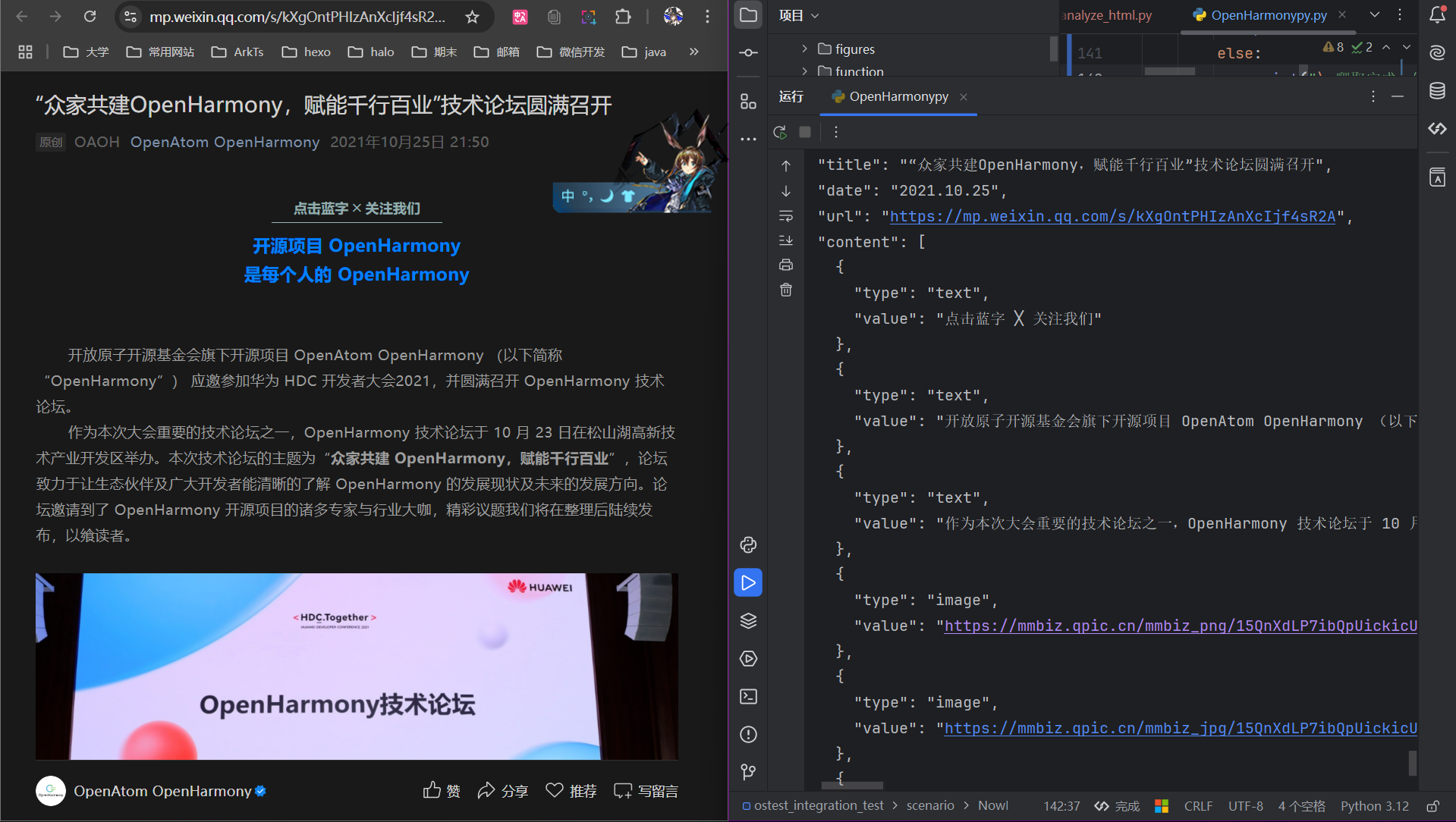
Task: Toggle soft-wrap in run console
Action: (786, 216)
